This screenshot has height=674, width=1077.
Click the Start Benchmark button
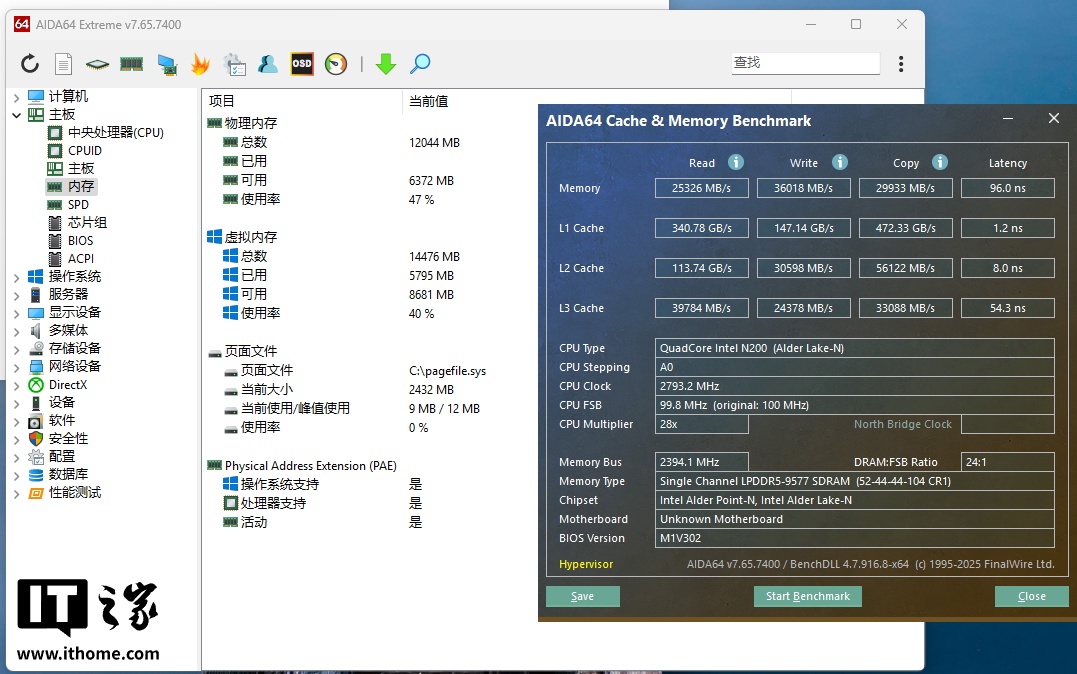click(x=807, y=596)
